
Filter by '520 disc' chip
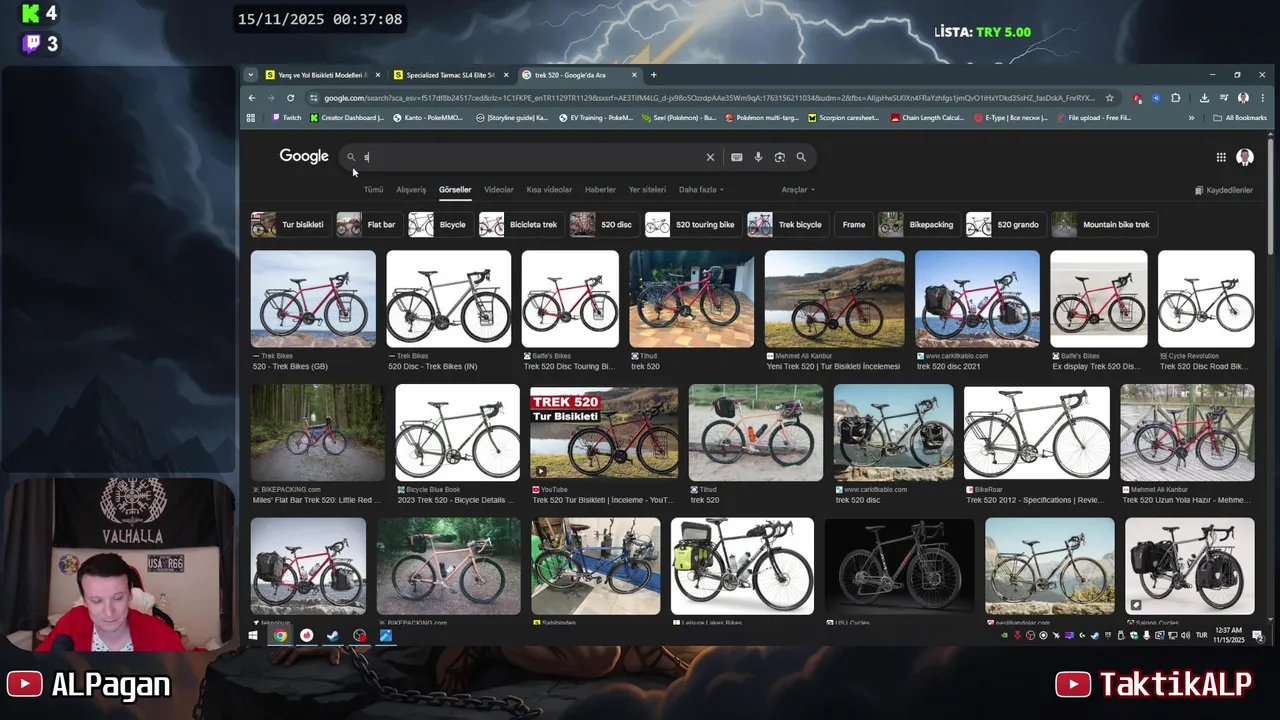tap(603, 225)
